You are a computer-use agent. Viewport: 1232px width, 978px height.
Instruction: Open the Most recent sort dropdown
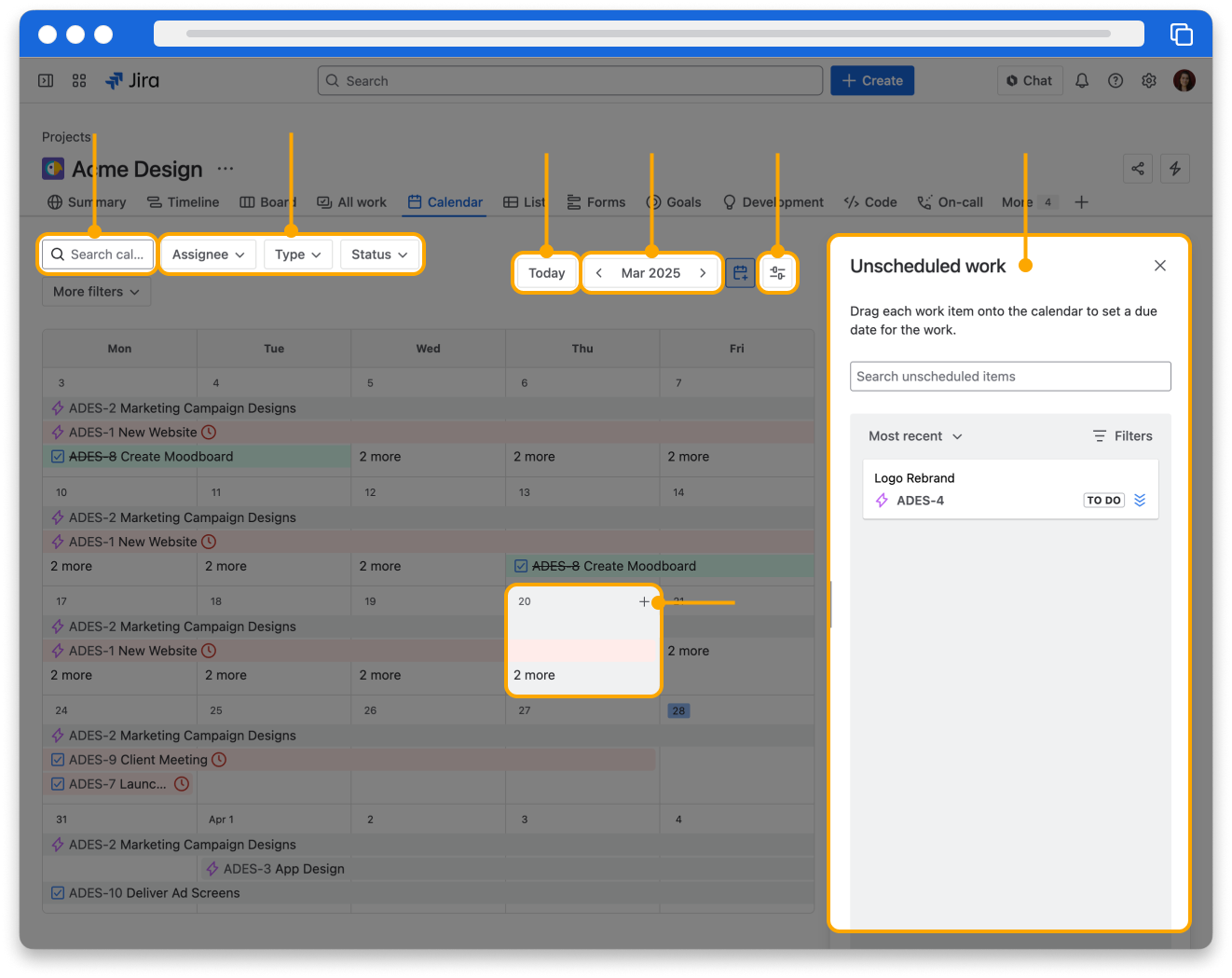point(915,436)
